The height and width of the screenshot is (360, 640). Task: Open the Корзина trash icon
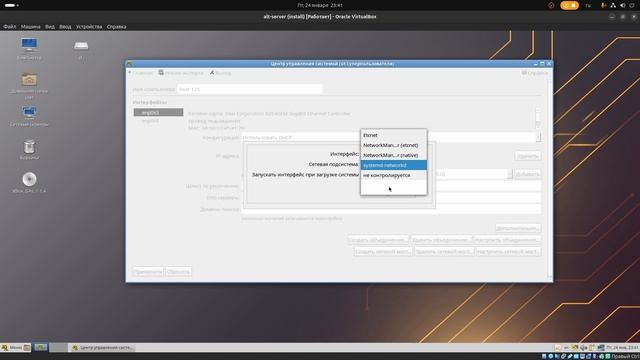point(29,149)
